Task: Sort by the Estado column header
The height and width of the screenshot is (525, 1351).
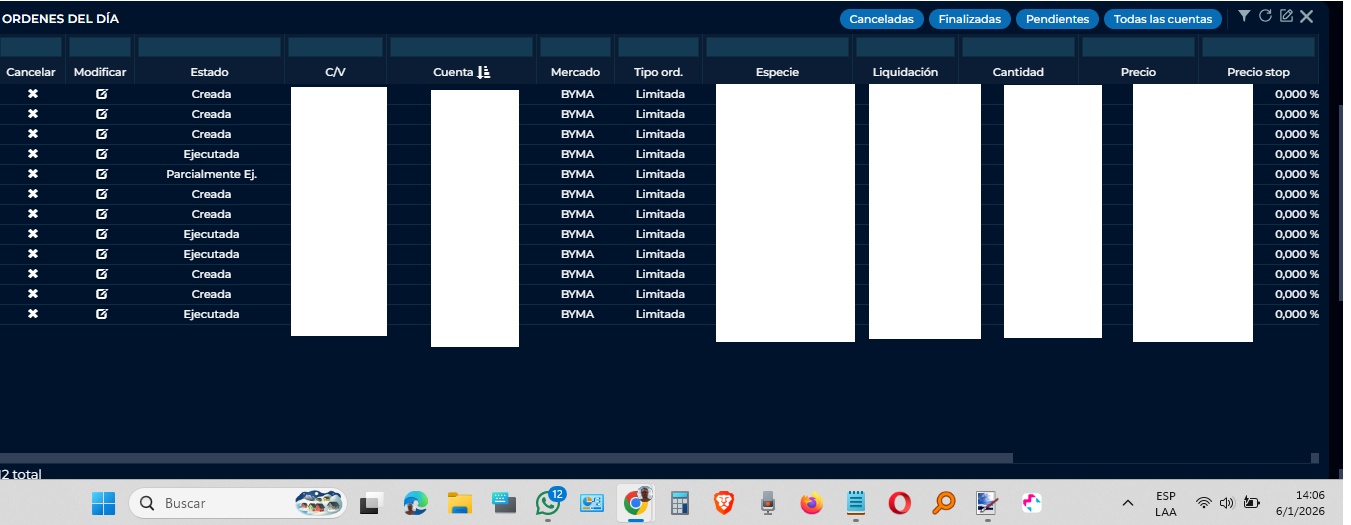Action: pos(209,72)
